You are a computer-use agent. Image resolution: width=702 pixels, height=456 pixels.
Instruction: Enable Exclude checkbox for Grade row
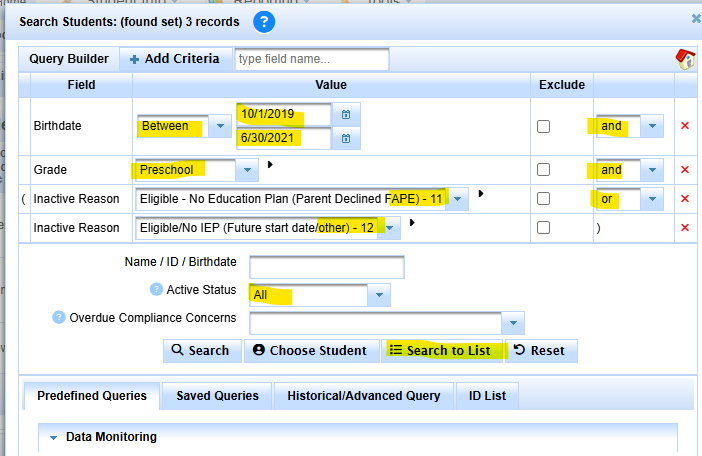(543, 170)
